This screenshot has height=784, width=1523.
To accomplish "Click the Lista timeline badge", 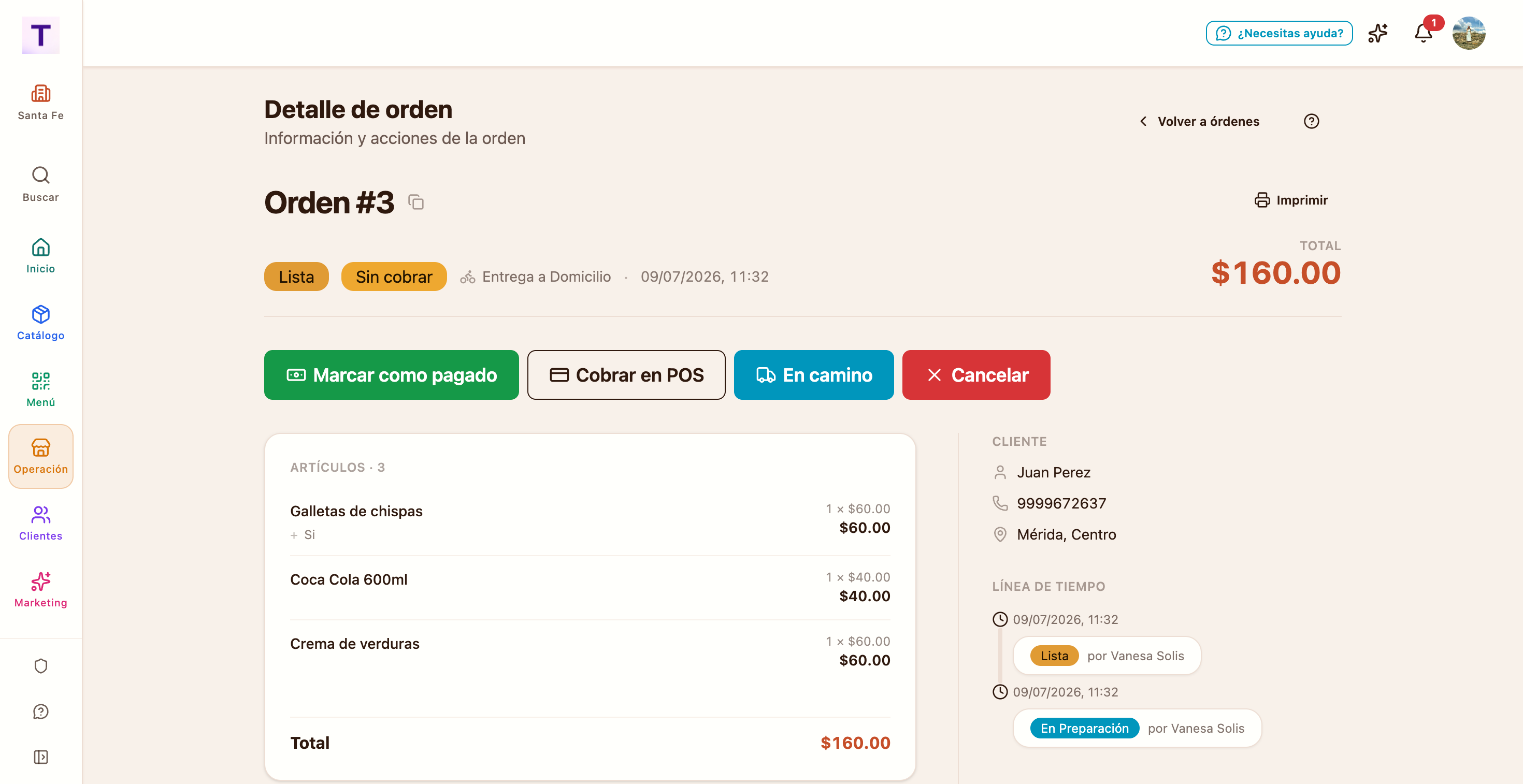I will click(x=1054, y=656).
